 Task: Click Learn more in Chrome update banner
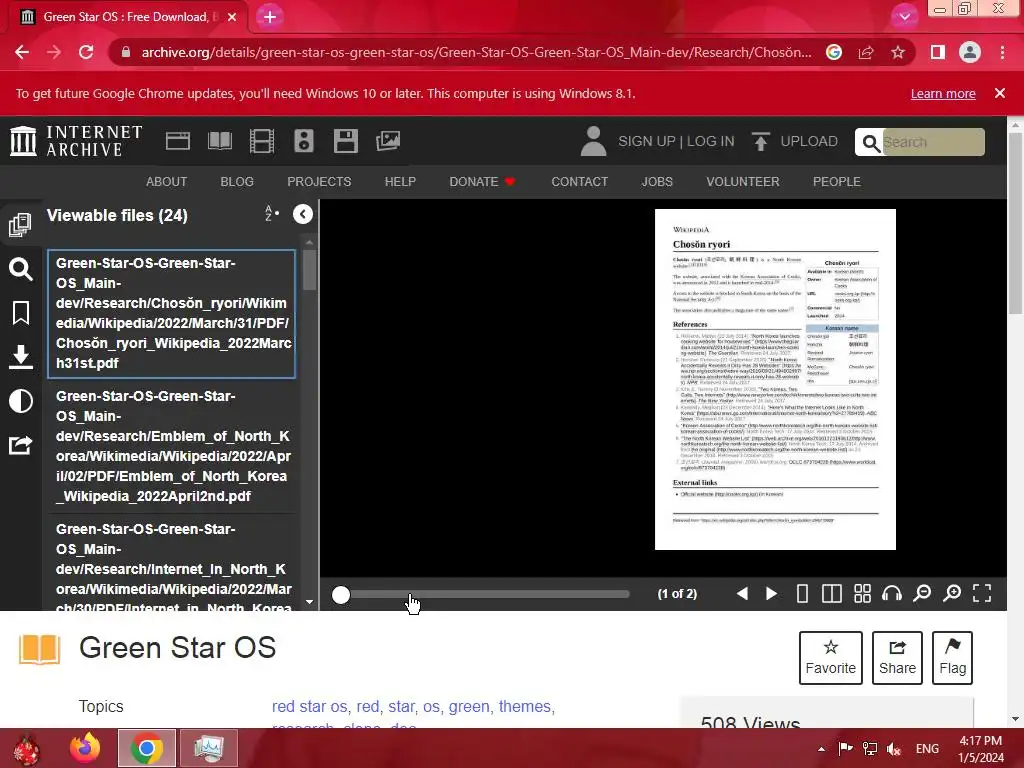[x=943, y=93]
